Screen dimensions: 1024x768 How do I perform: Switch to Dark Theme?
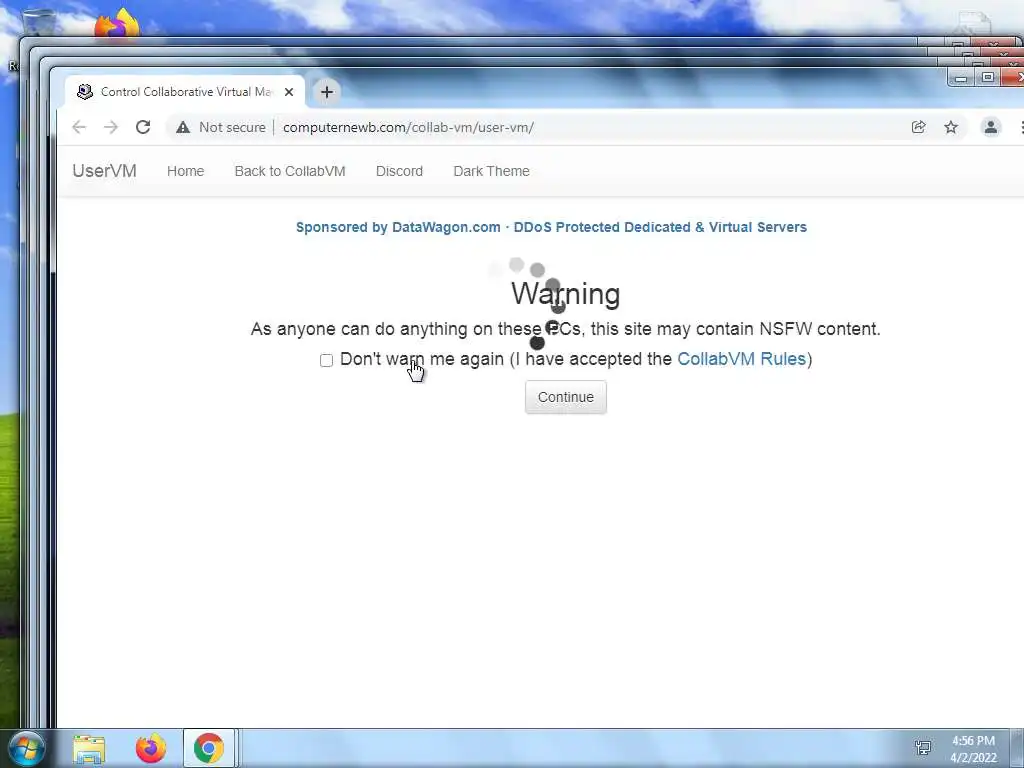point(491,171)
